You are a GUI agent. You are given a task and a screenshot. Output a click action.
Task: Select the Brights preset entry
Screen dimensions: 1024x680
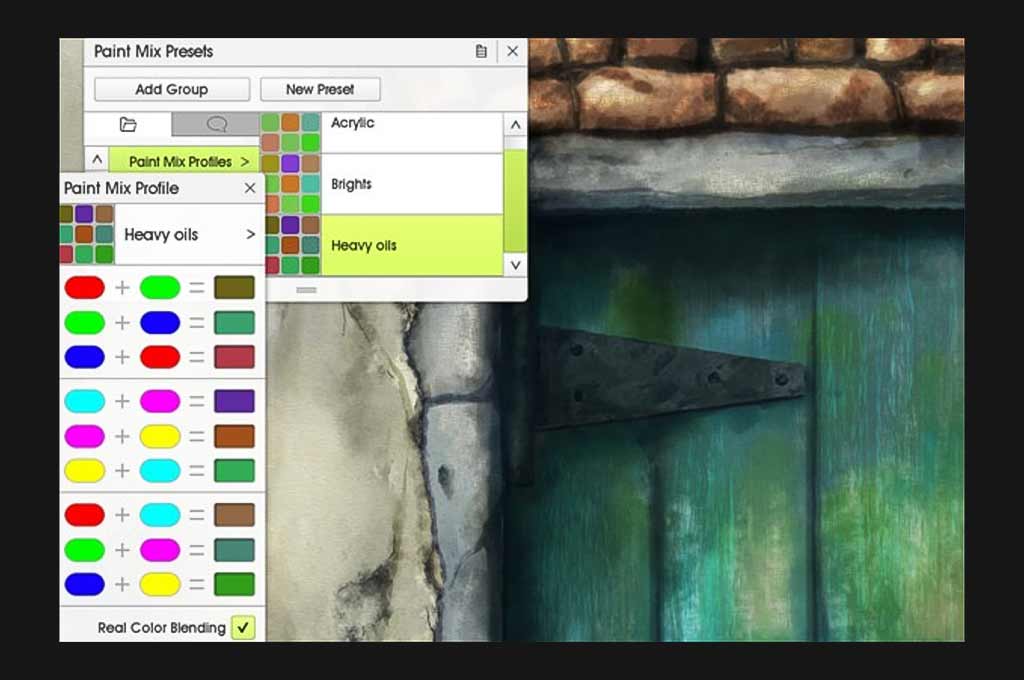tap(400, 184)
